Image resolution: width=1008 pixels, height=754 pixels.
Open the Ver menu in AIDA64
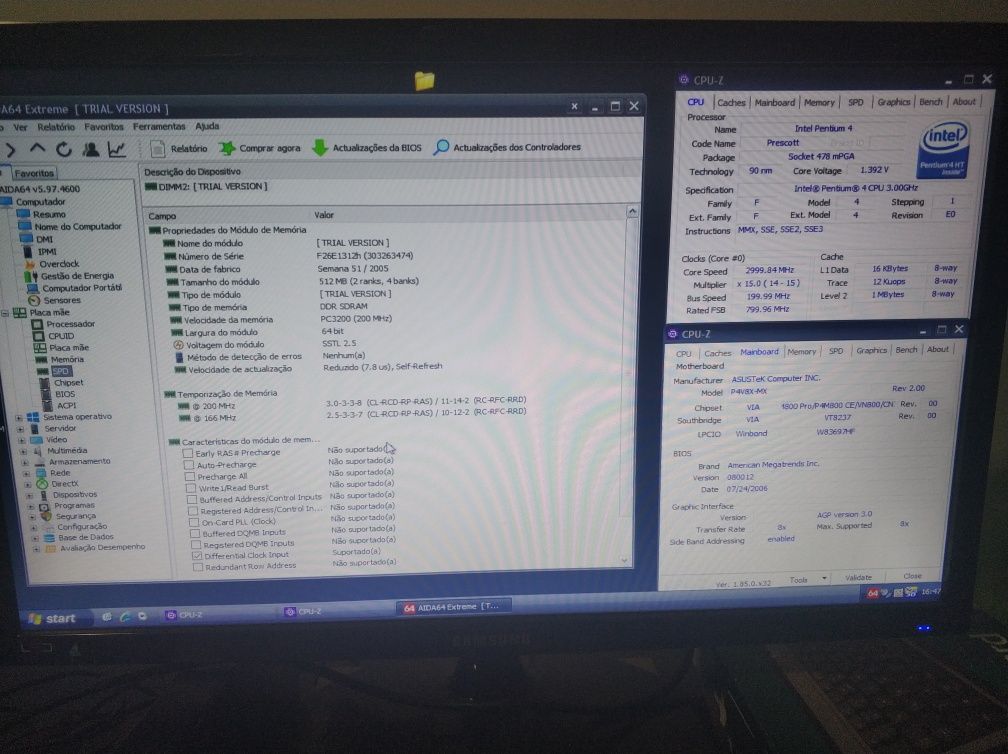click(21, 127)
